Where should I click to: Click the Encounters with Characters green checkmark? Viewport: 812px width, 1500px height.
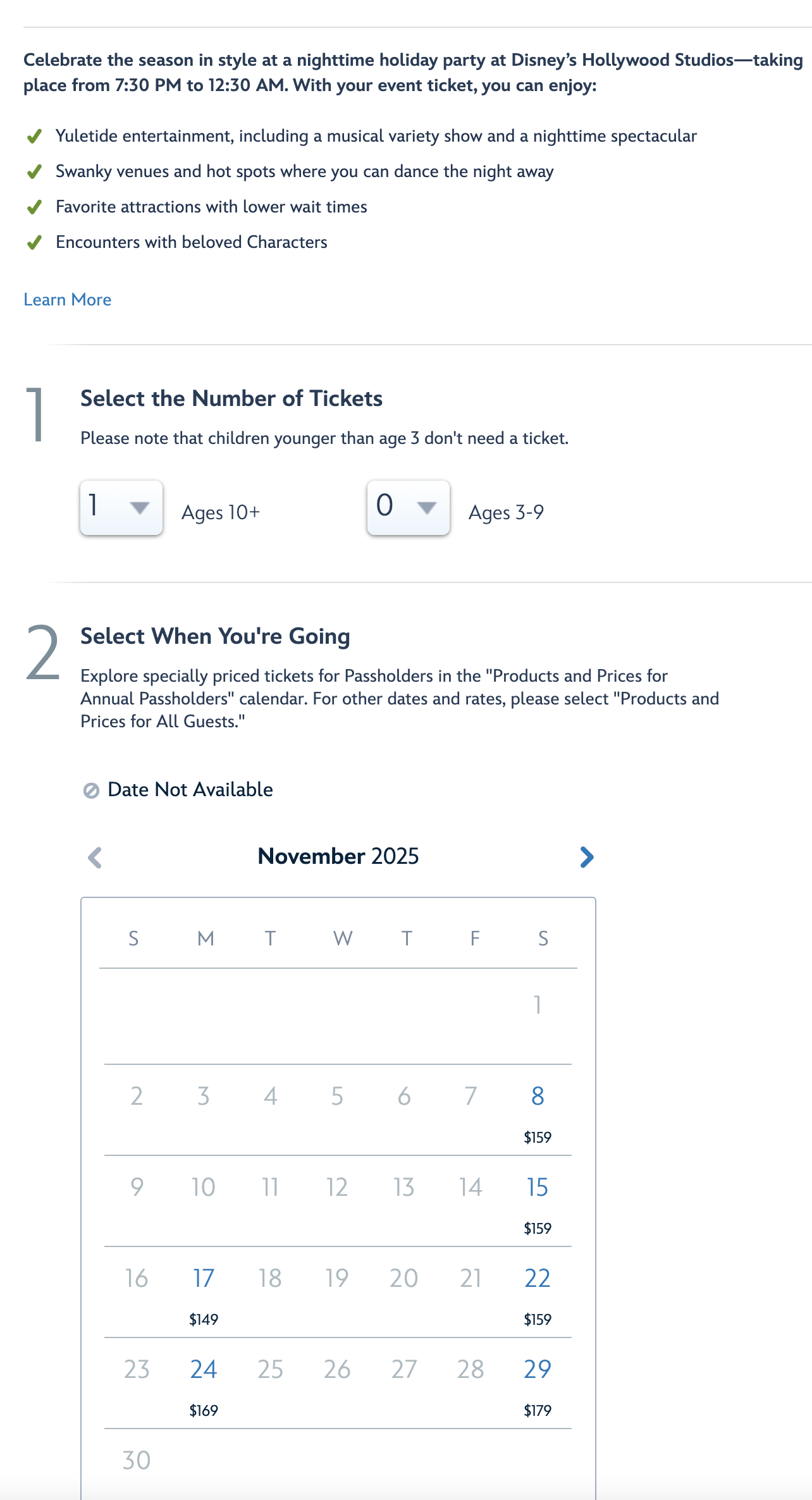(x=35, y=243)
